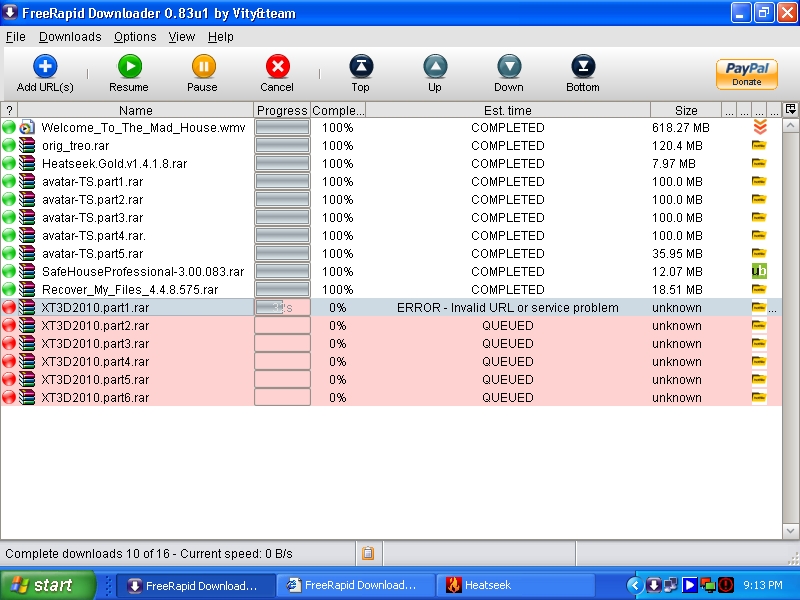Switch to Heatseek in the taskbar
The width and height of the screenshot is (800, 600).
point(490,585)
